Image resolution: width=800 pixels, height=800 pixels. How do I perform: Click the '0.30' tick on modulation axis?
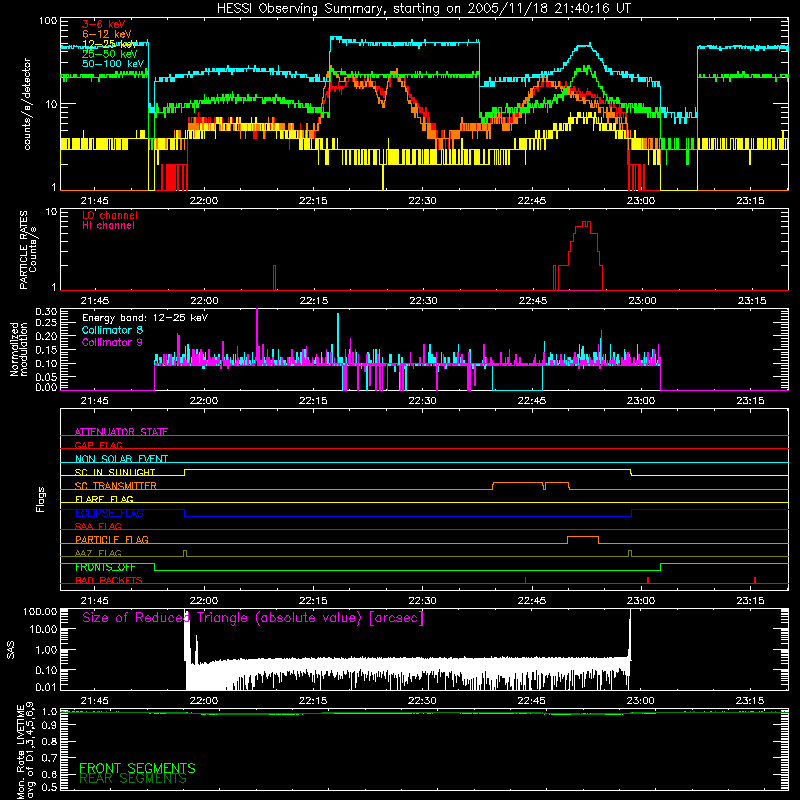46,311
